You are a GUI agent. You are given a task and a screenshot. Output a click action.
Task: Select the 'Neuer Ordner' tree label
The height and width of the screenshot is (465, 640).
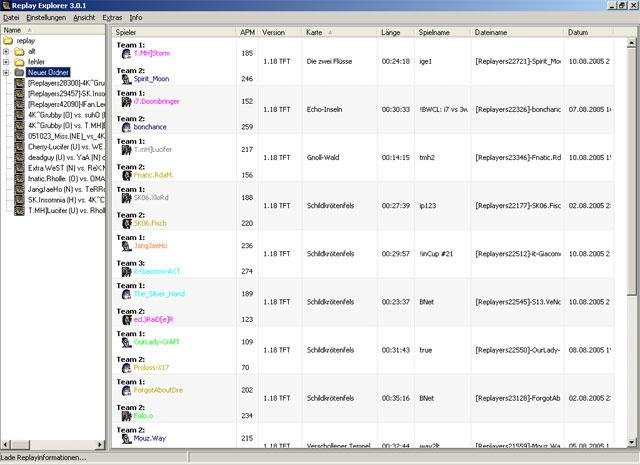[x=48, y=72]
